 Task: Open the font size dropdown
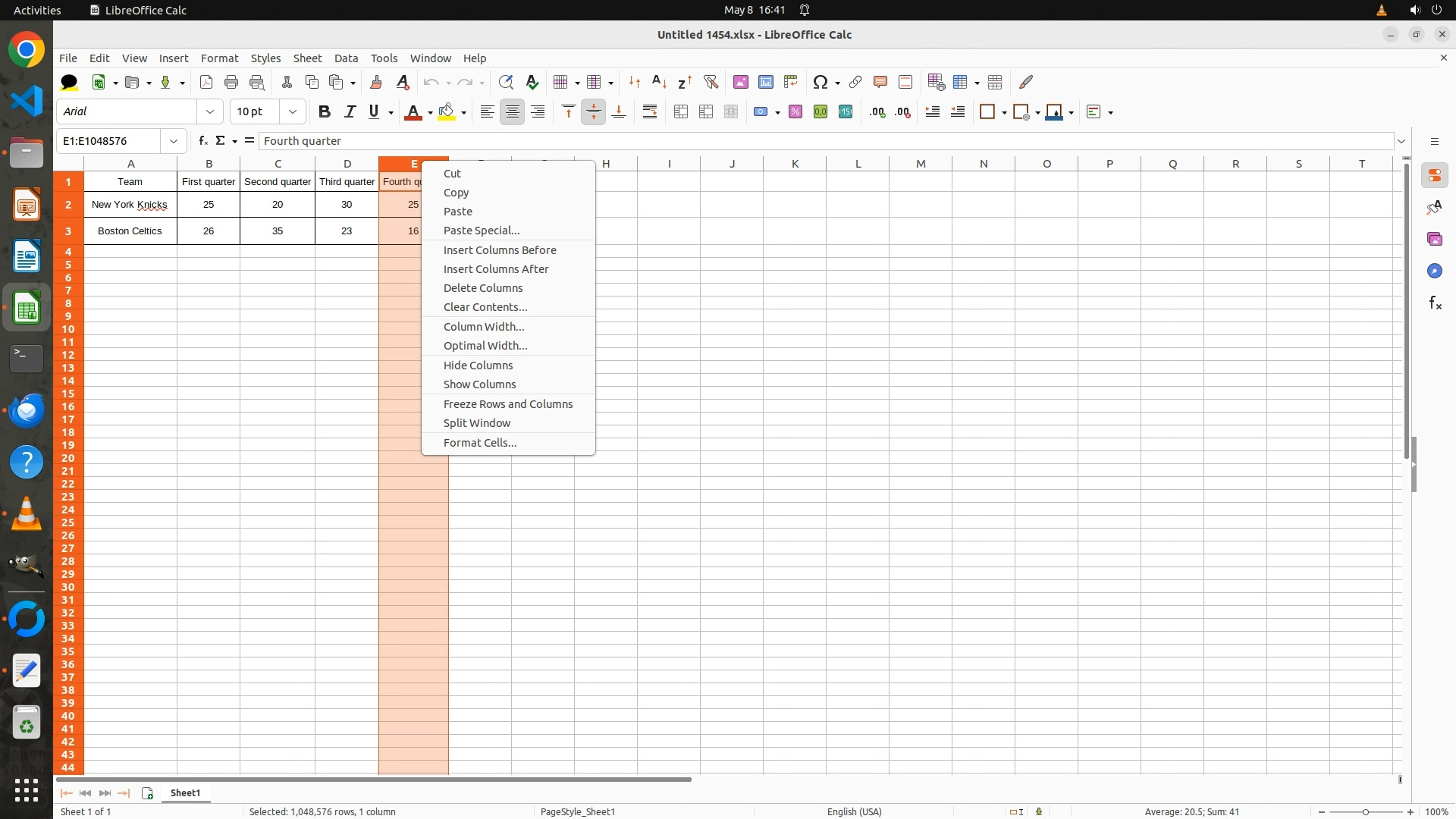(293, 112)
